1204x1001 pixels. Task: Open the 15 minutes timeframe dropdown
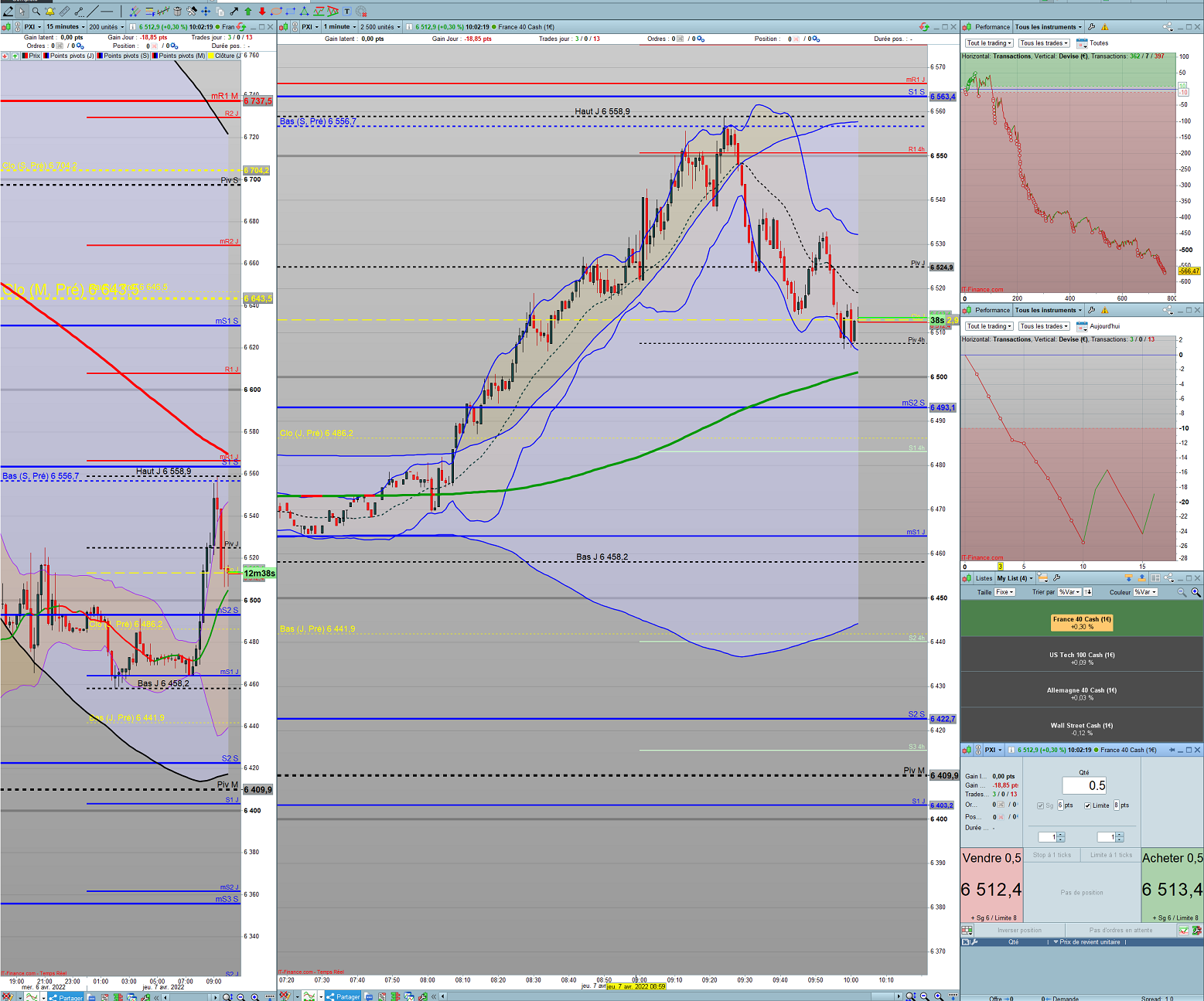pyautogui.click(x=65, y=27)
